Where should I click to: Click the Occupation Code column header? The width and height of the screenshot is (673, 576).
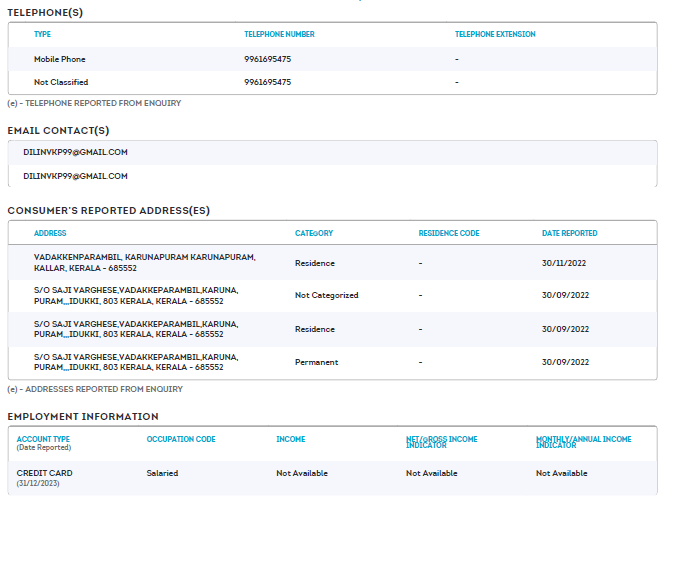(x=181, y=439)
